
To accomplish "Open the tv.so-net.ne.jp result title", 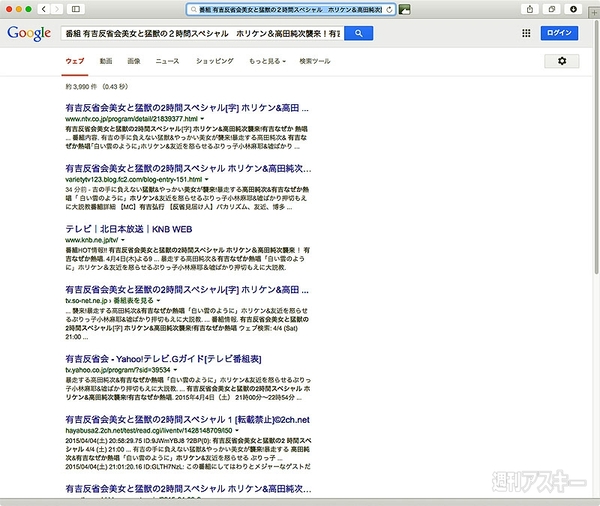I will click(x=187, y=290).
